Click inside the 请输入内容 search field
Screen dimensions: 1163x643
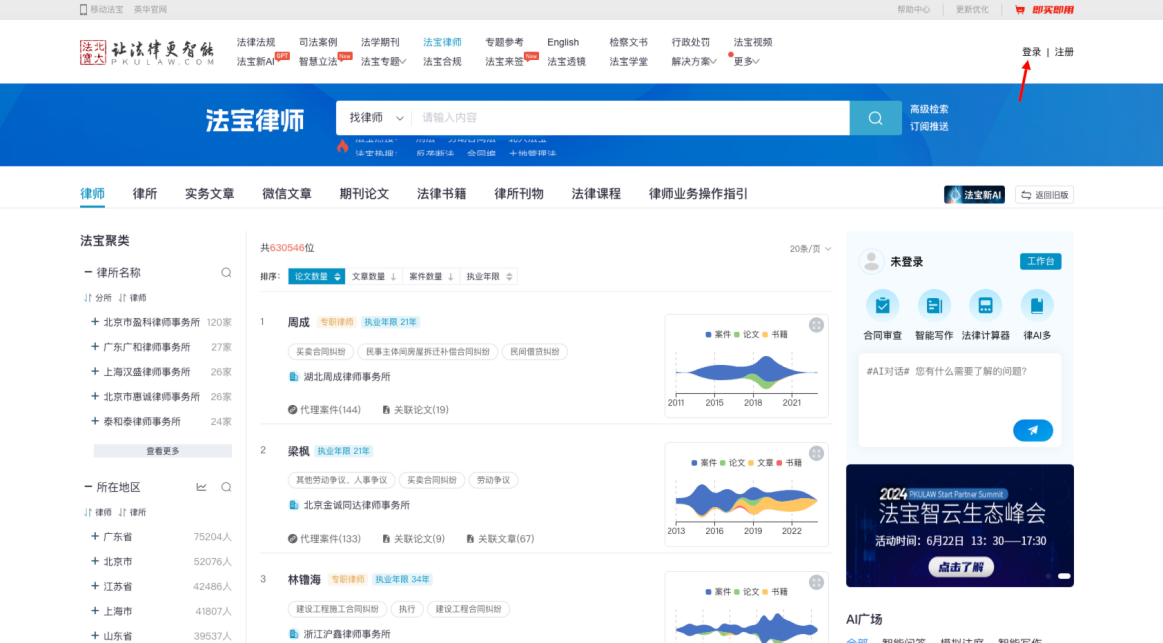[630, 118]
